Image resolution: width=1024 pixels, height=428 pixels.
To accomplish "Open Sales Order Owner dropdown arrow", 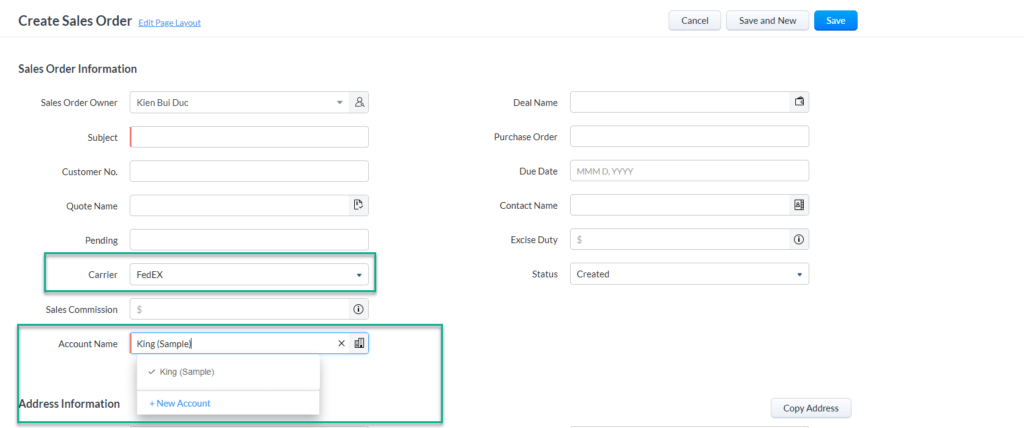I will pos(340,103).
